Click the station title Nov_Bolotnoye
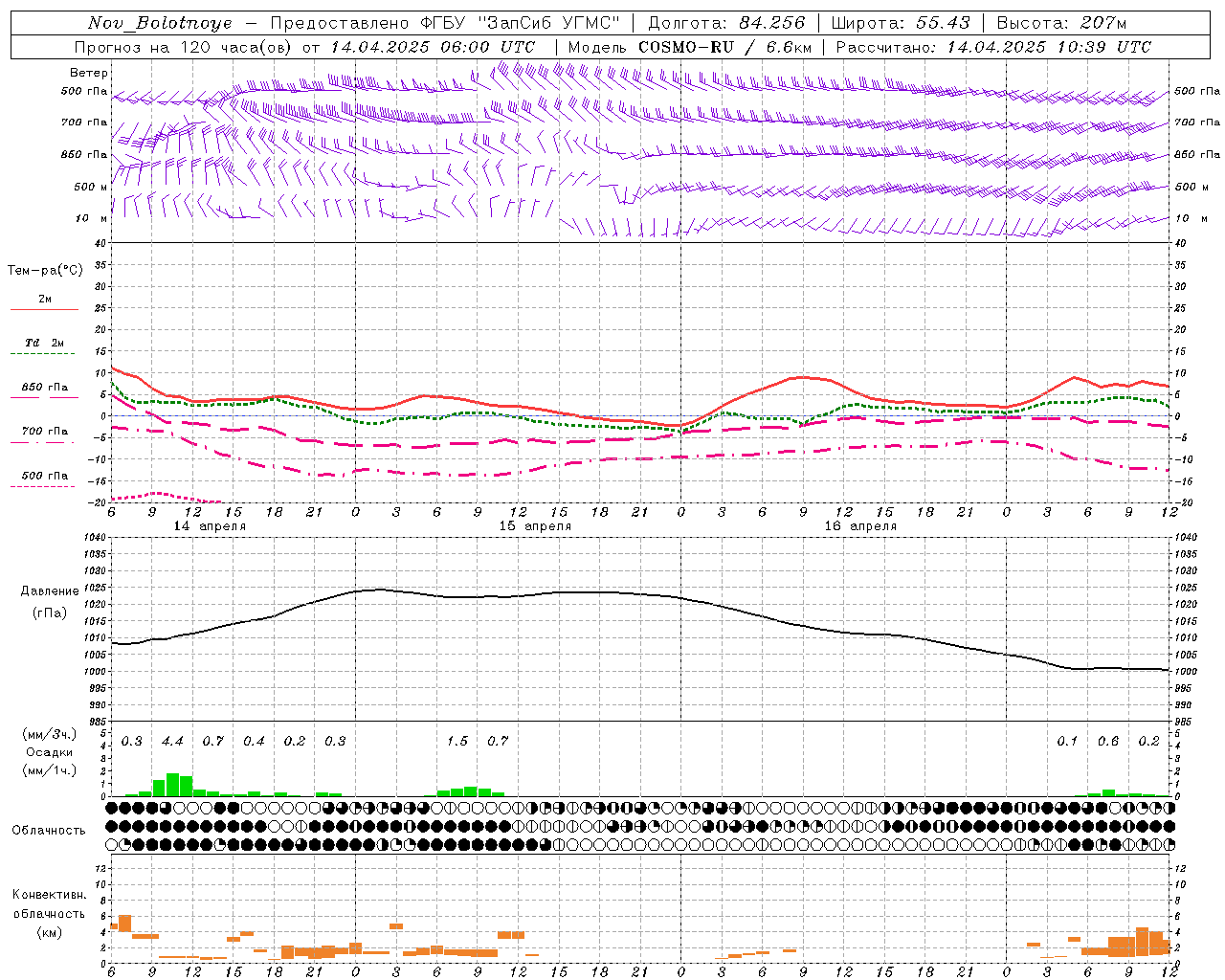 point(160,23)
